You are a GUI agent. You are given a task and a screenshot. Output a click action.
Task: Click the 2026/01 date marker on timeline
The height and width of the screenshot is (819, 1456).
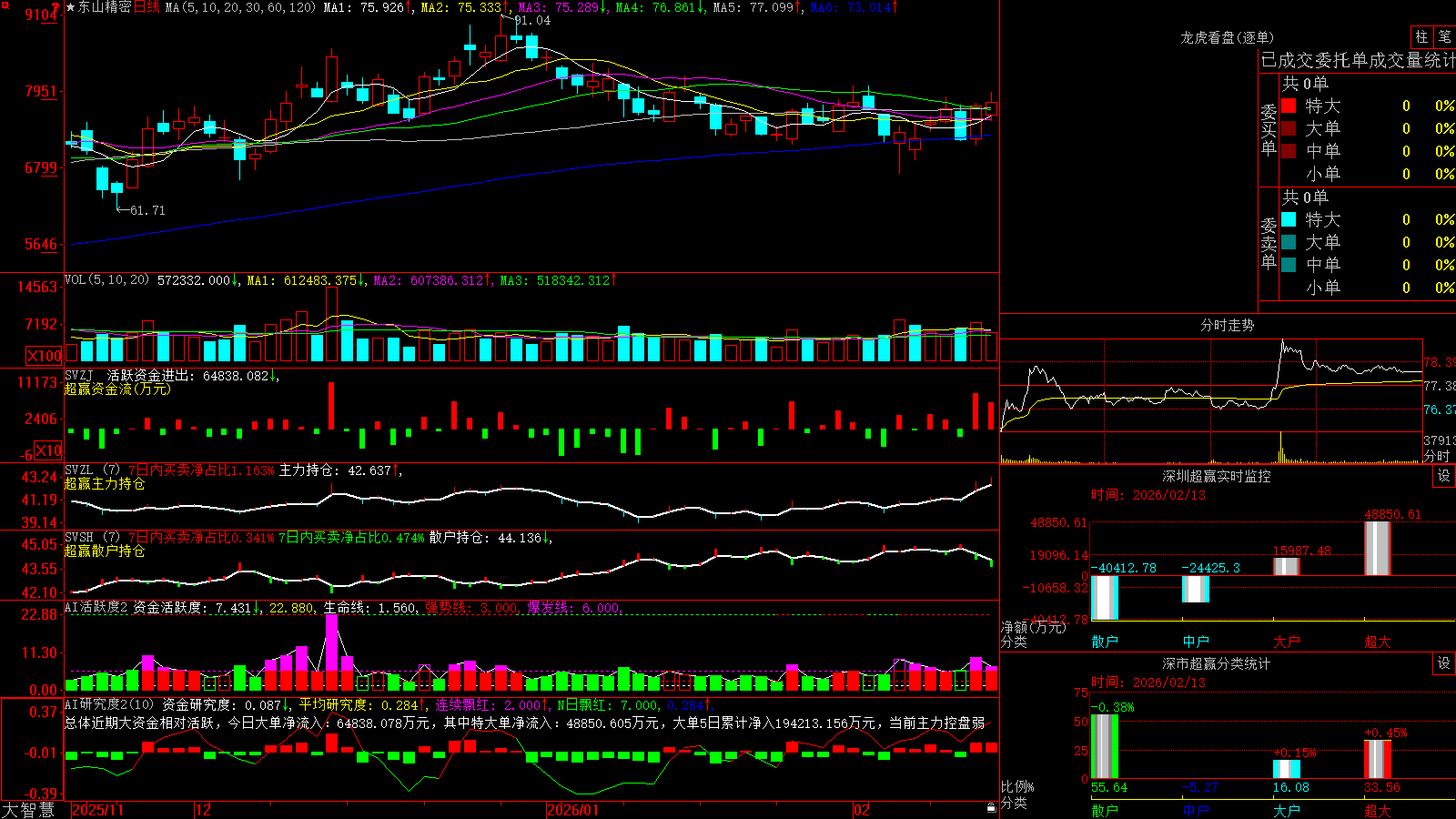(573, 810)
